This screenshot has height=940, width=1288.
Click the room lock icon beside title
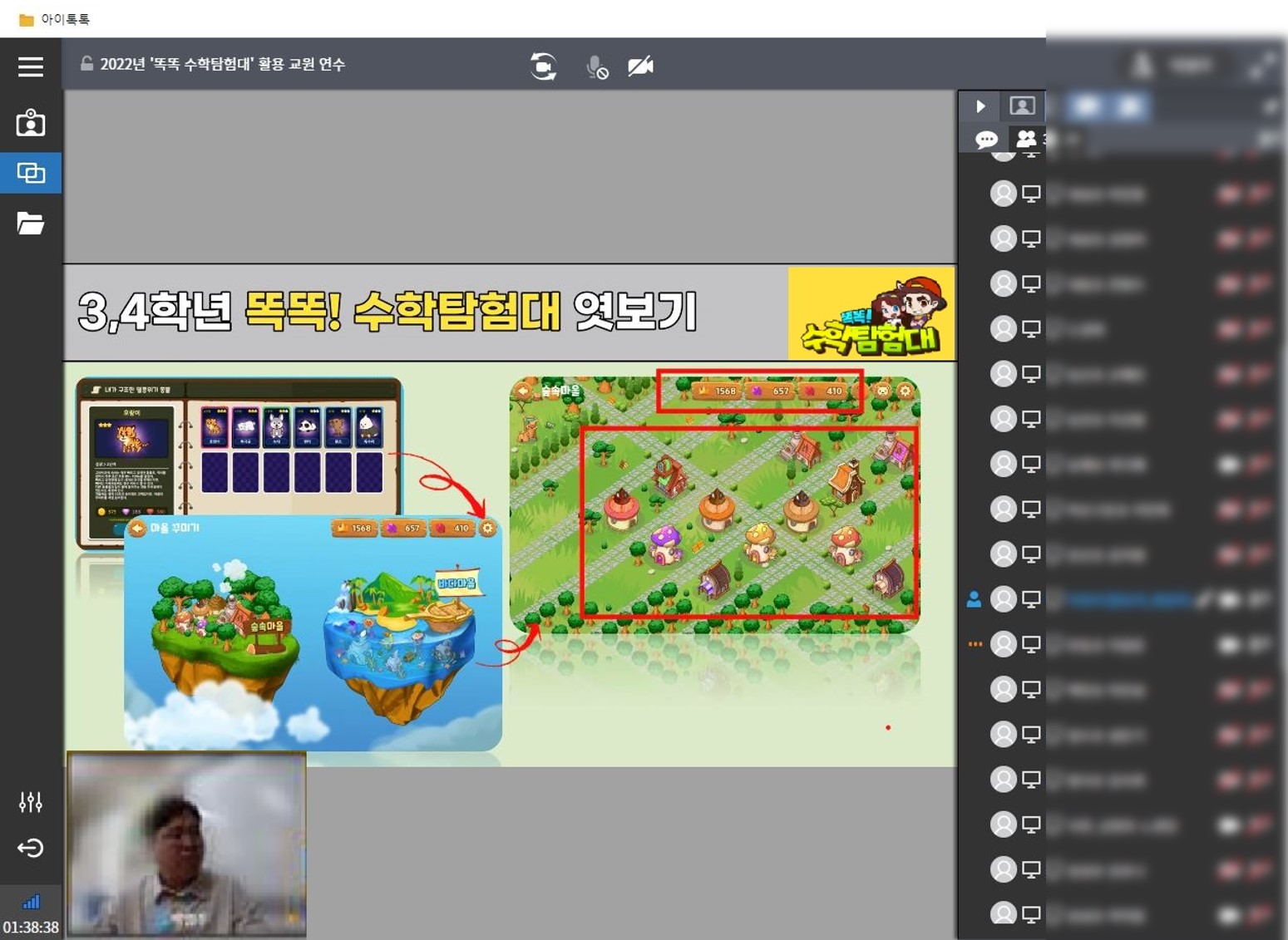coord(86,64)
